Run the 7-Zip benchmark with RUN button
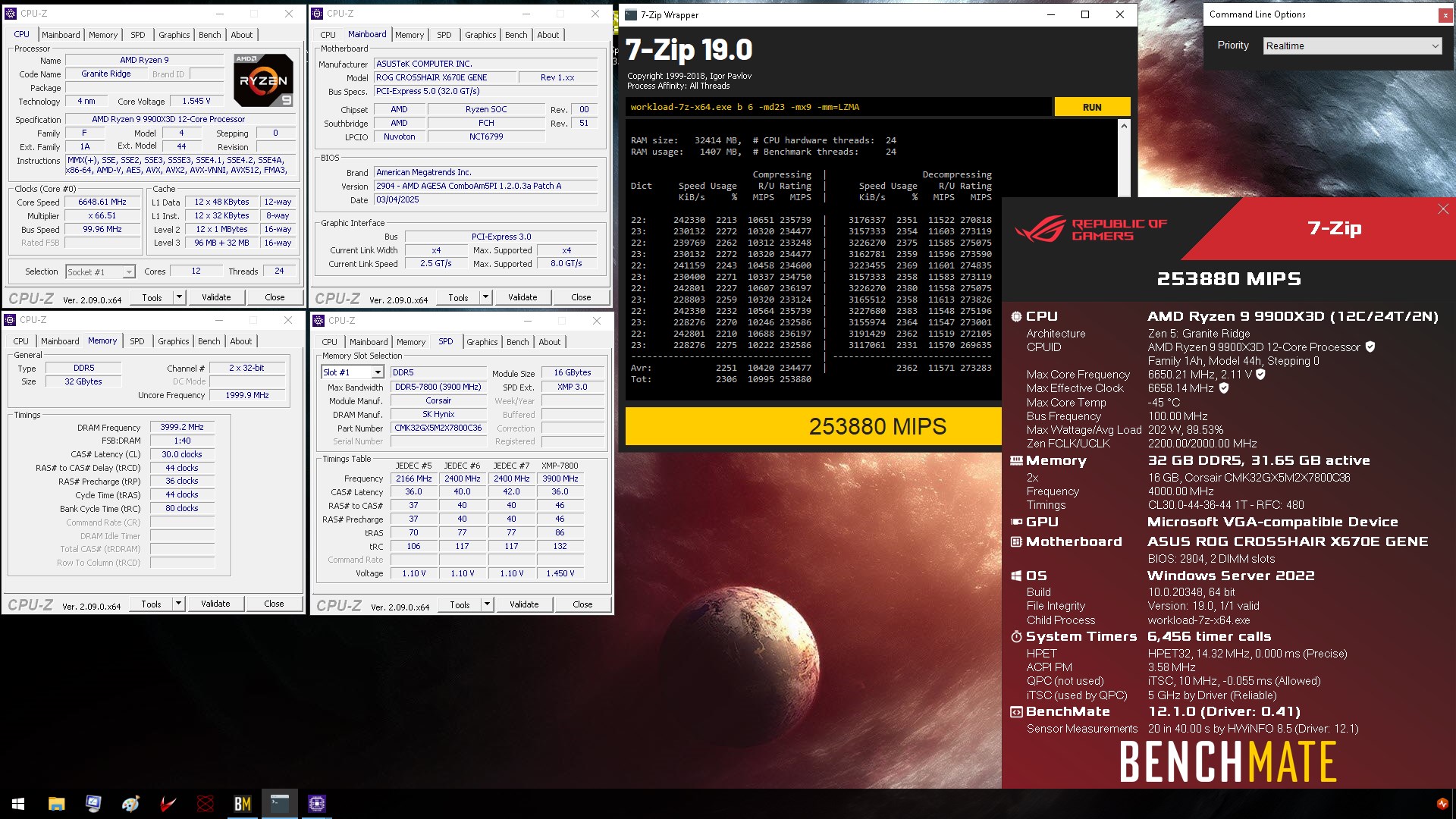Image resolution: width=1456 pixels, height=819 pixels. coord(1092,107)
